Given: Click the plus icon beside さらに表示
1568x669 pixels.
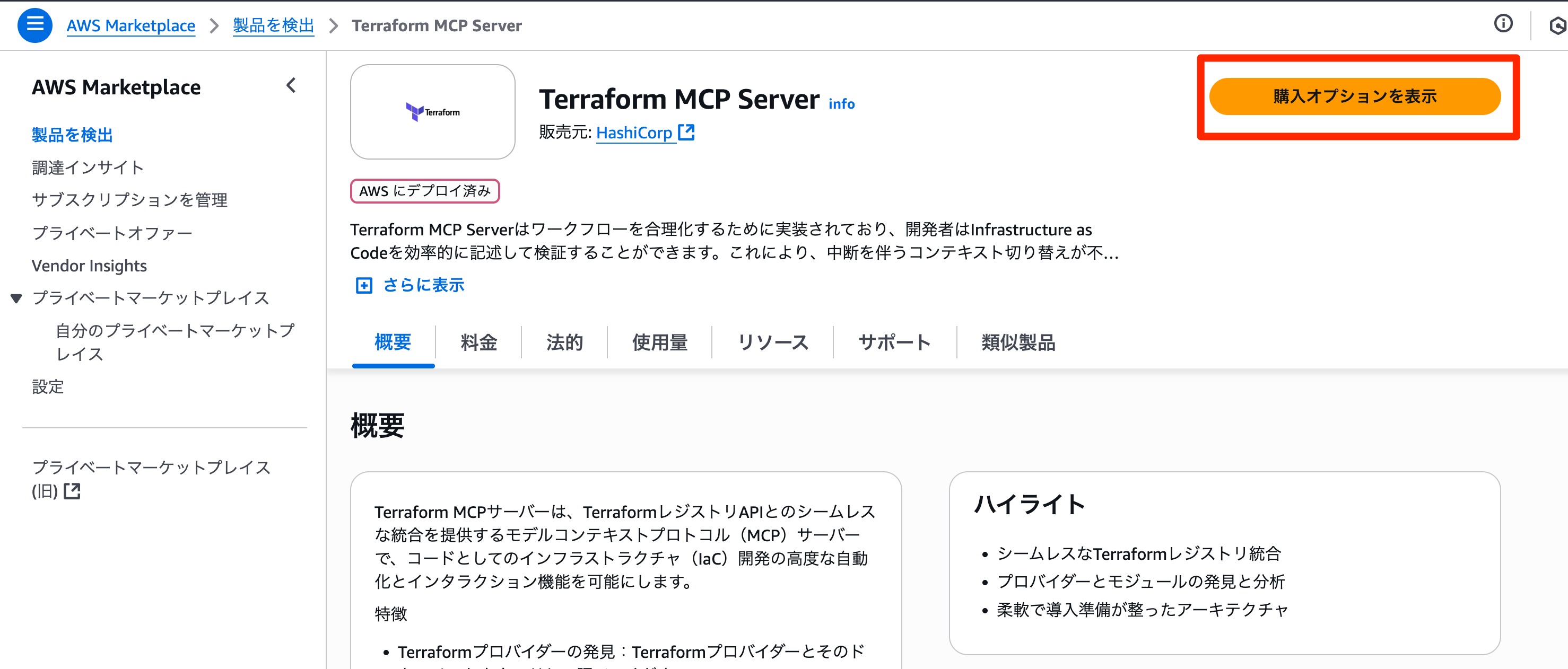Looking at the screenshot, I should 364,285.
